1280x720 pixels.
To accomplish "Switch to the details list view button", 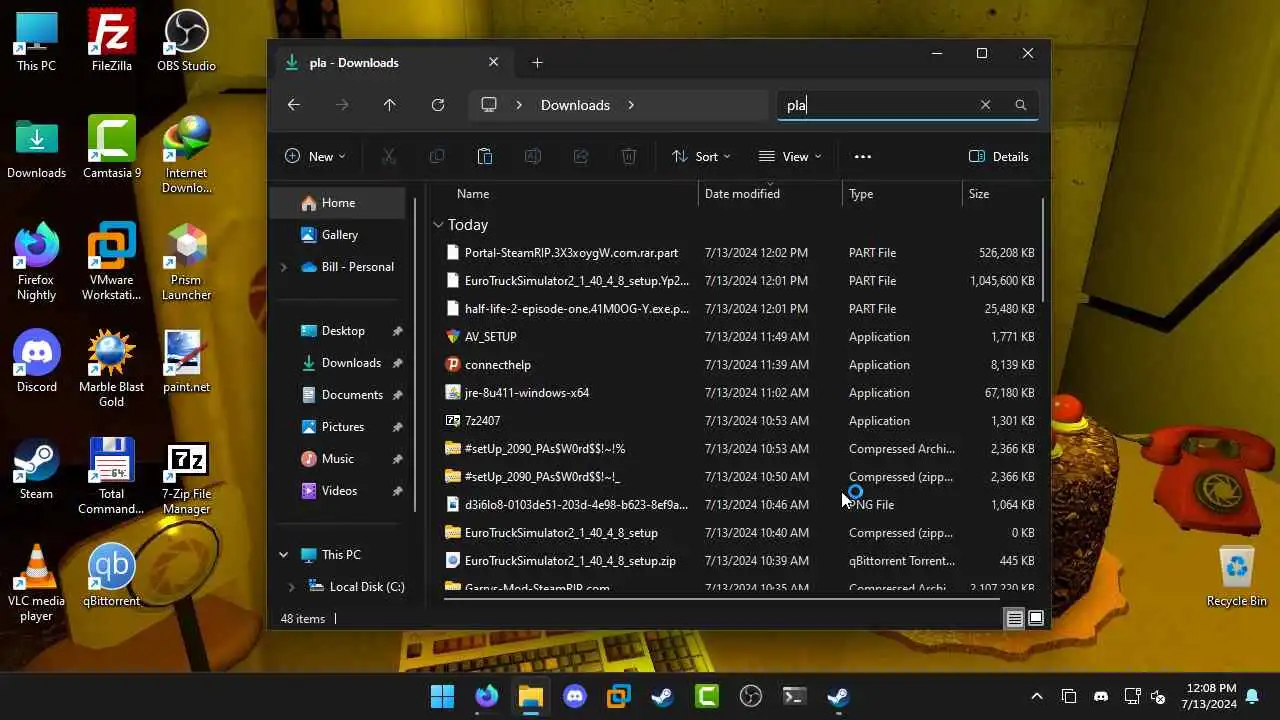I will (1014, 619).
